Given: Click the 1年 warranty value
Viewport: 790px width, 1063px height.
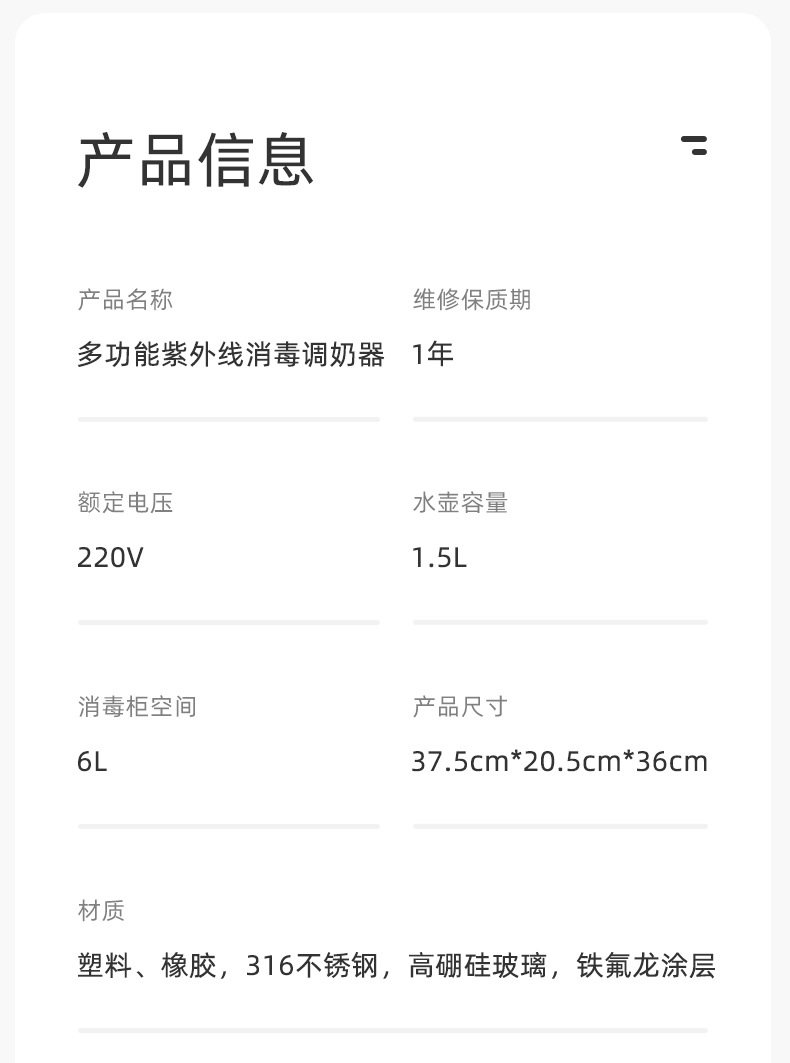Looking at the screenshot, I should (433, 355).
